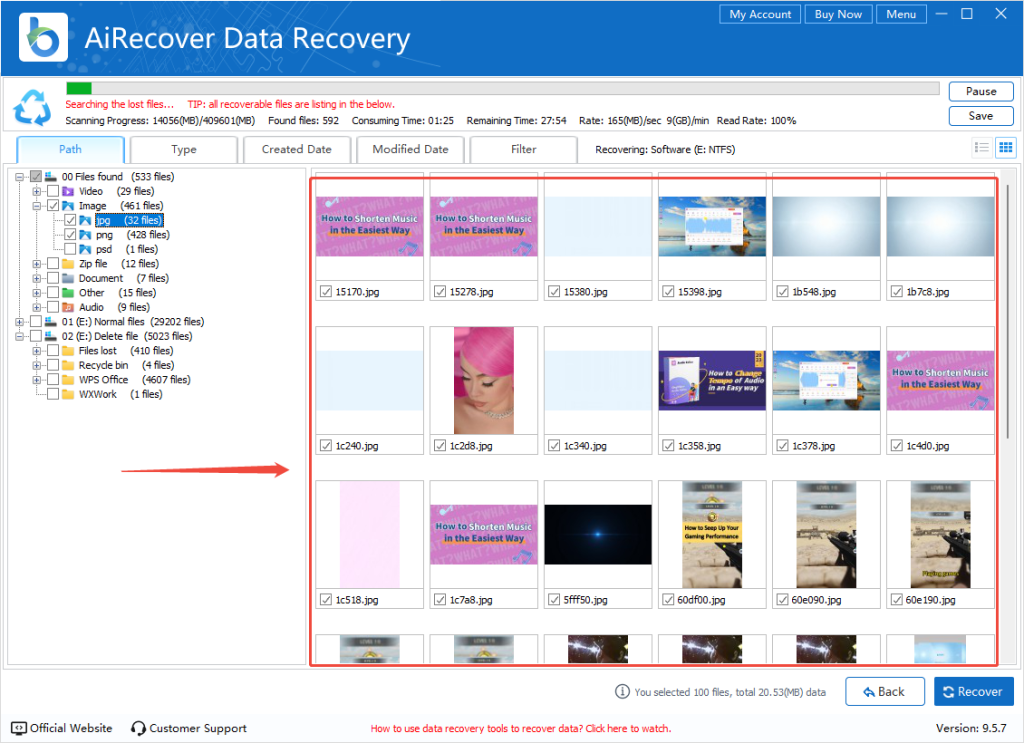Screen dimensions: 1024x743
Task: Expand the 01 (E:) Normal files node
Action: [x=21, y=322]
